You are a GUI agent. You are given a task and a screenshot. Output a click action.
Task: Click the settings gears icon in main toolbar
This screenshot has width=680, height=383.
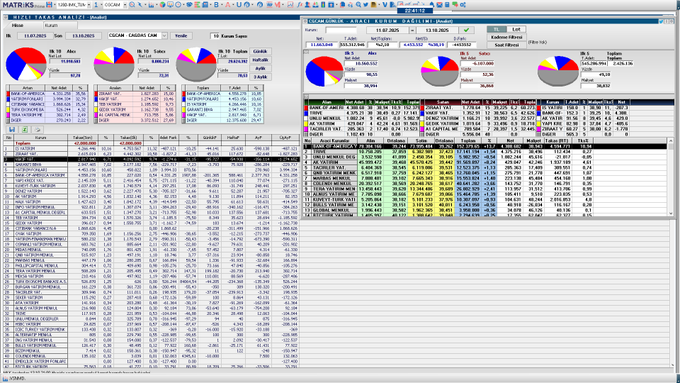click(463, 5)
